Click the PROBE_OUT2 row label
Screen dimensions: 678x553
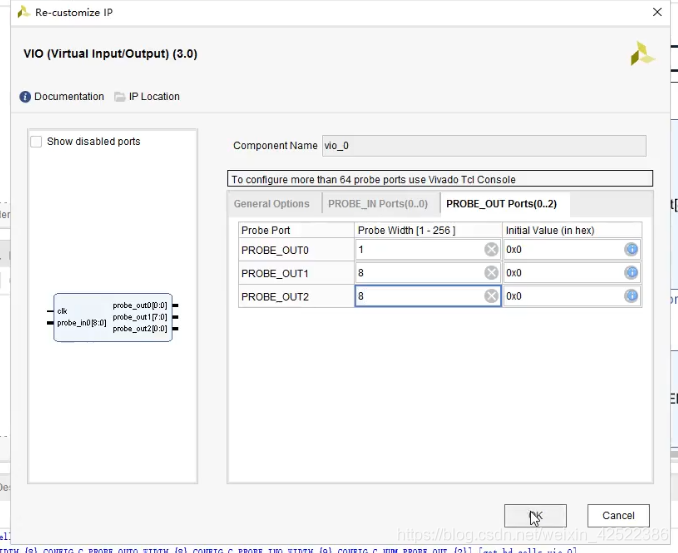coord(275,297)
